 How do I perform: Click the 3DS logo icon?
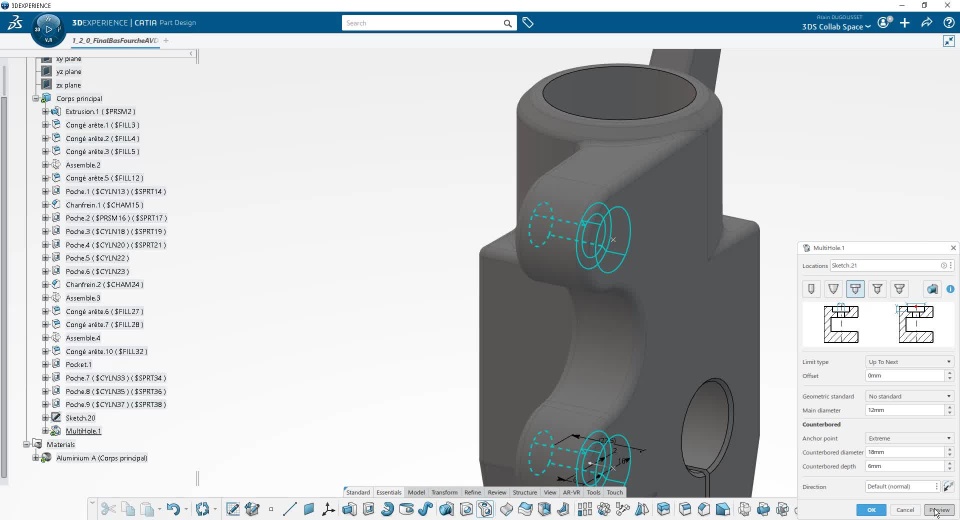pyautogui.click(x=15, y=23)
